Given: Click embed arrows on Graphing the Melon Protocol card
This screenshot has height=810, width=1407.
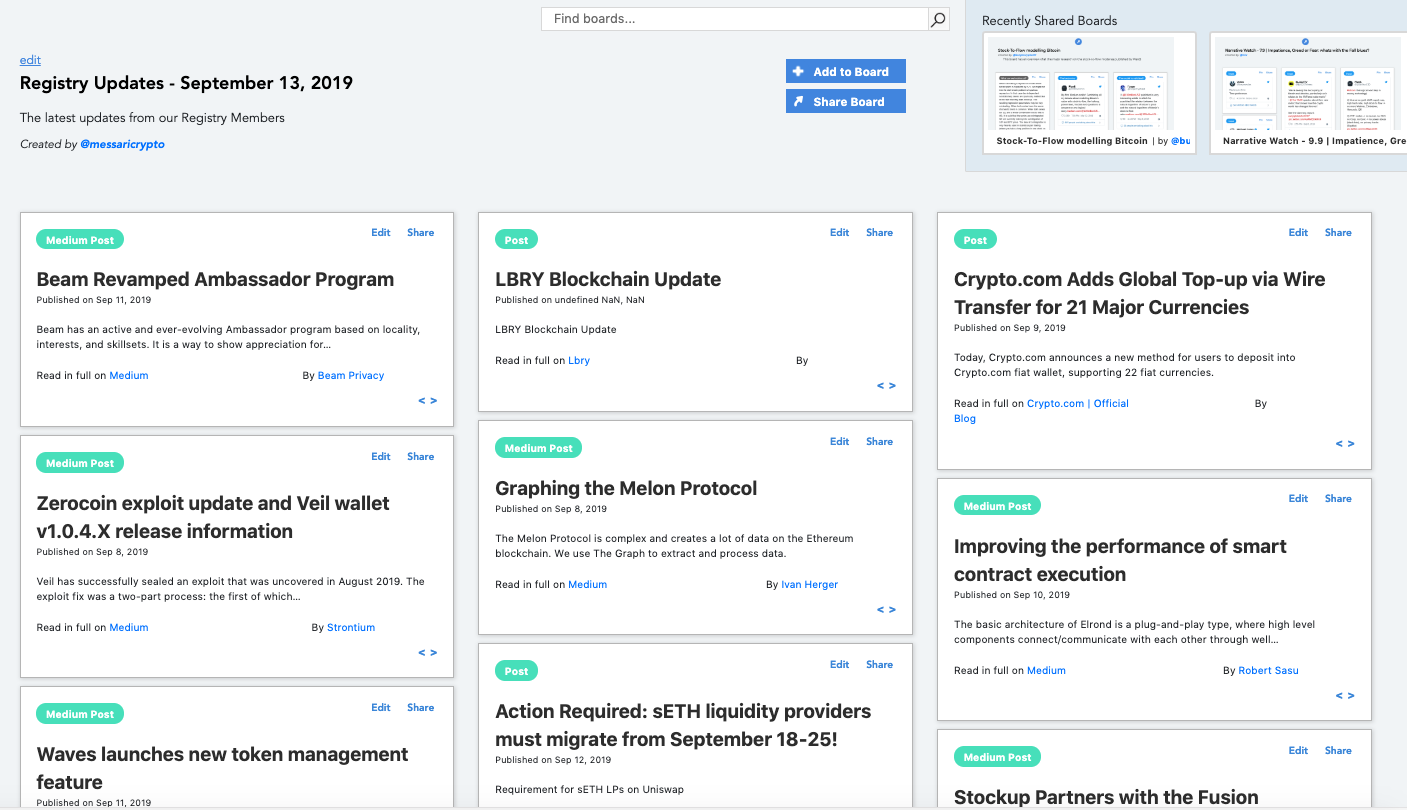Looking at the screenshot, I should point(886,610).
